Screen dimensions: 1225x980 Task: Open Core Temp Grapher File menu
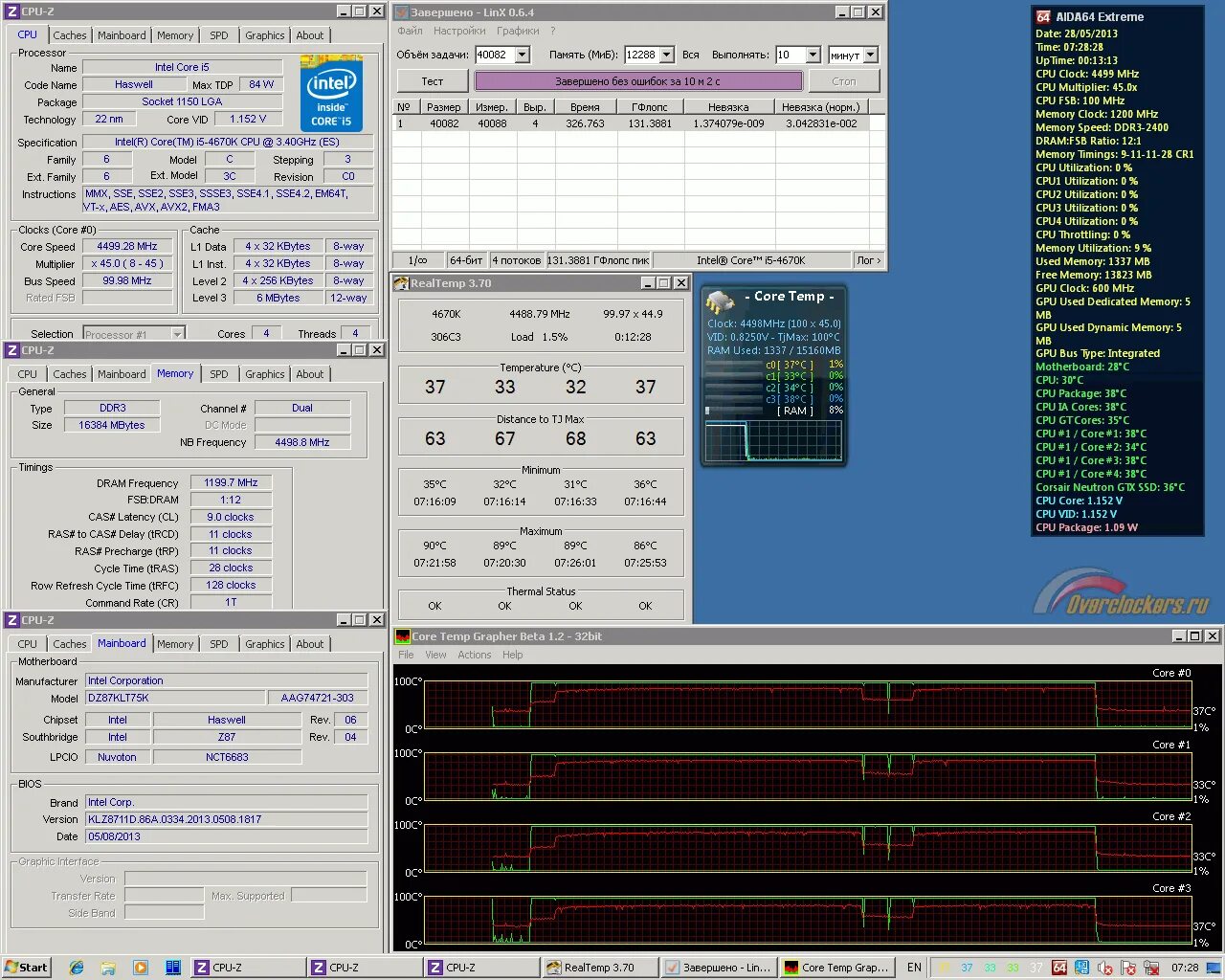(406, 655)
